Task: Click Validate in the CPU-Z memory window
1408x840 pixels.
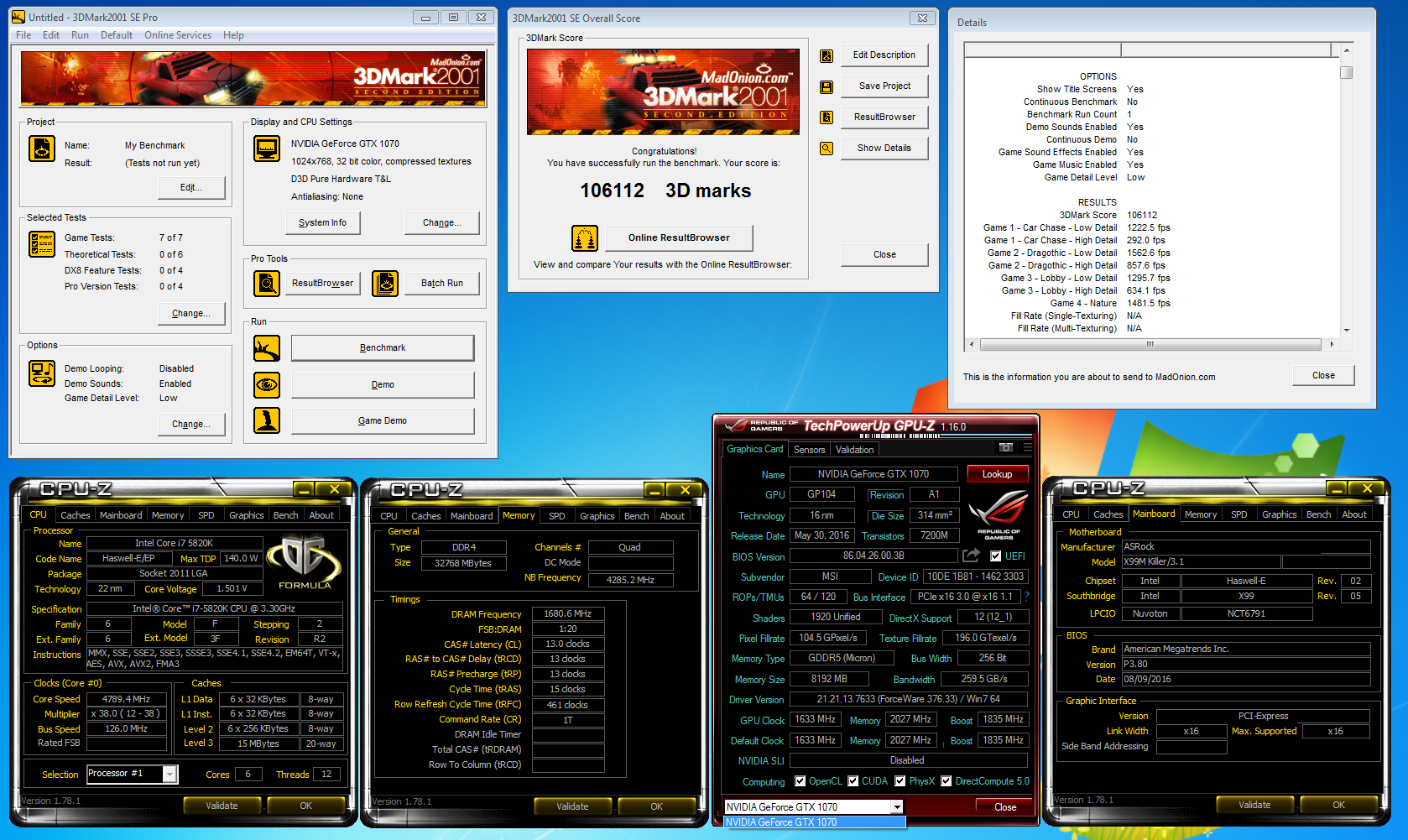Action: pyautogui.click(x=573, y=806)
